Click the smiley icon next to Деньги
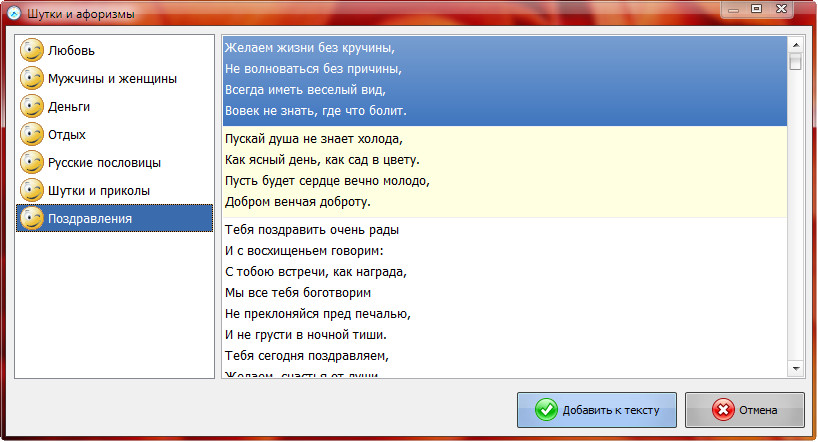 (33, 106)
